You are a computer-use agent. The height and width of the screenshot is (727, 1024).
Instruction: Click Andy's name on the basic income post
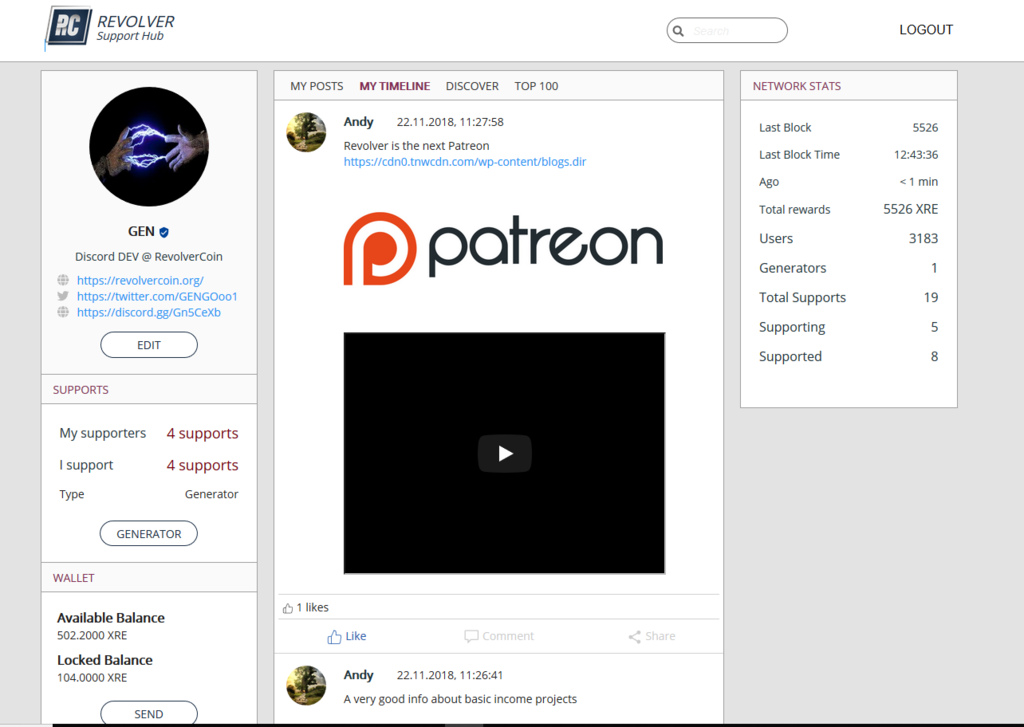pos(359,675)
